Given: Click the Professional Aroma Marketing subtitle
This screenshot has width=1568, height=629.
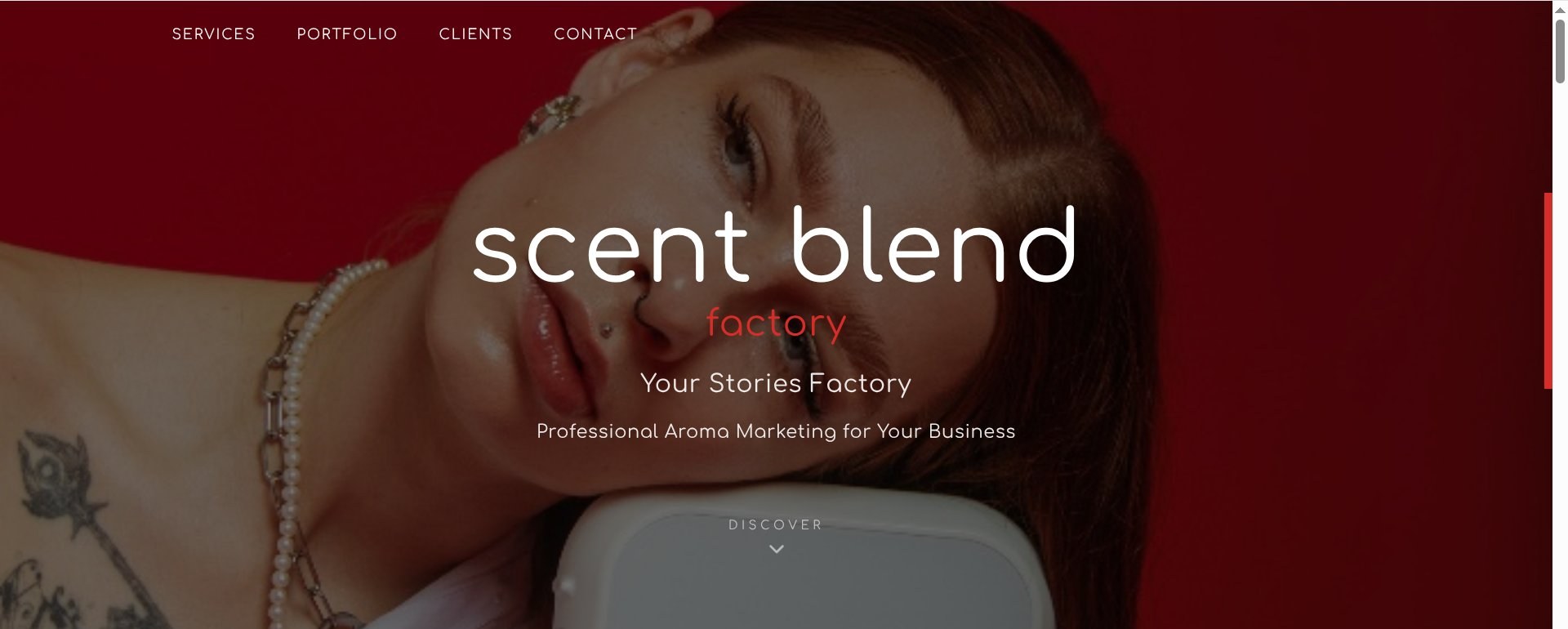Looking at the screenshot, I should pos(776,431).
